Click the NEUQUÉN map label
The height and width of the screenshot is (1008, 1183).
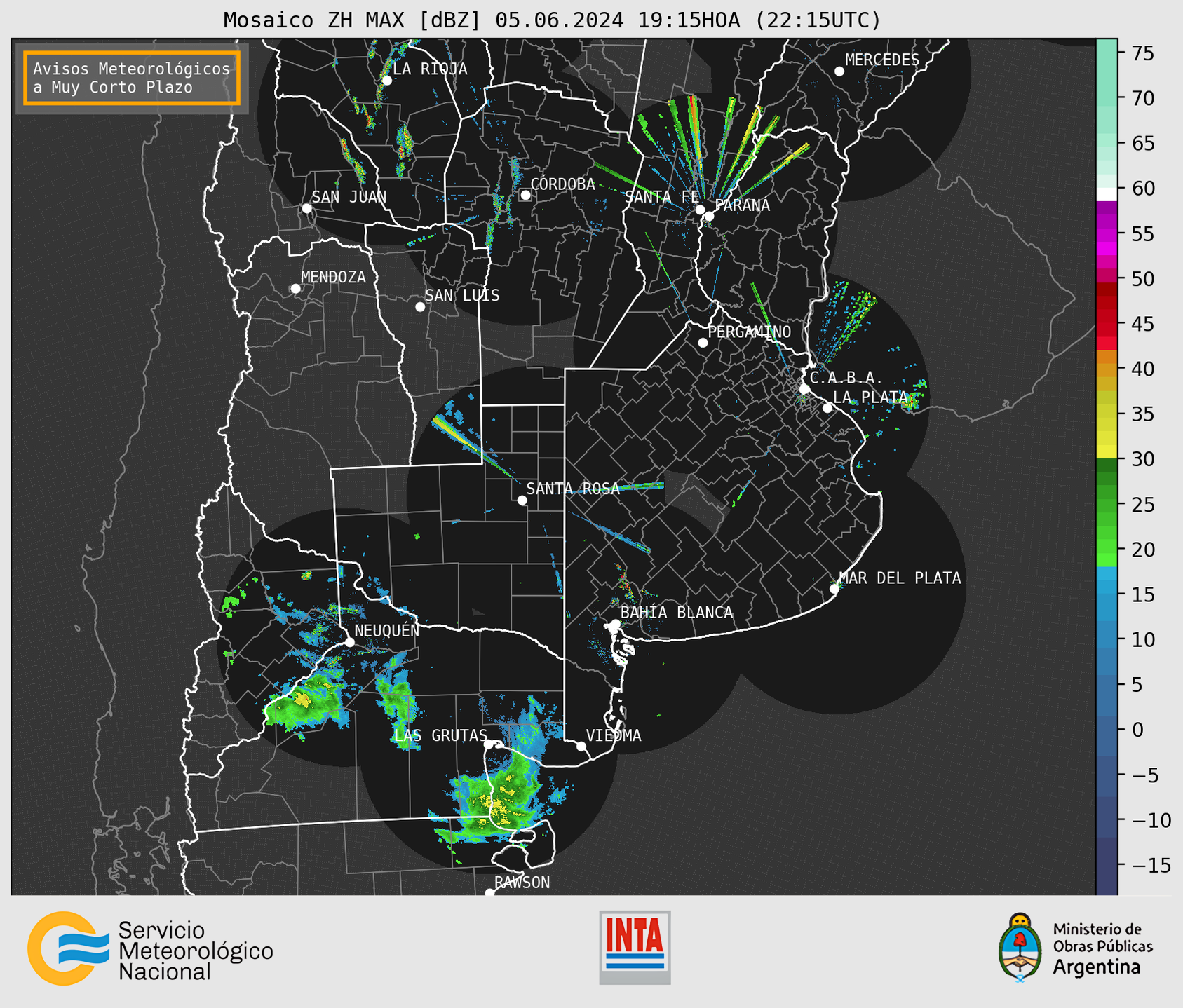(x=386, y=631)
